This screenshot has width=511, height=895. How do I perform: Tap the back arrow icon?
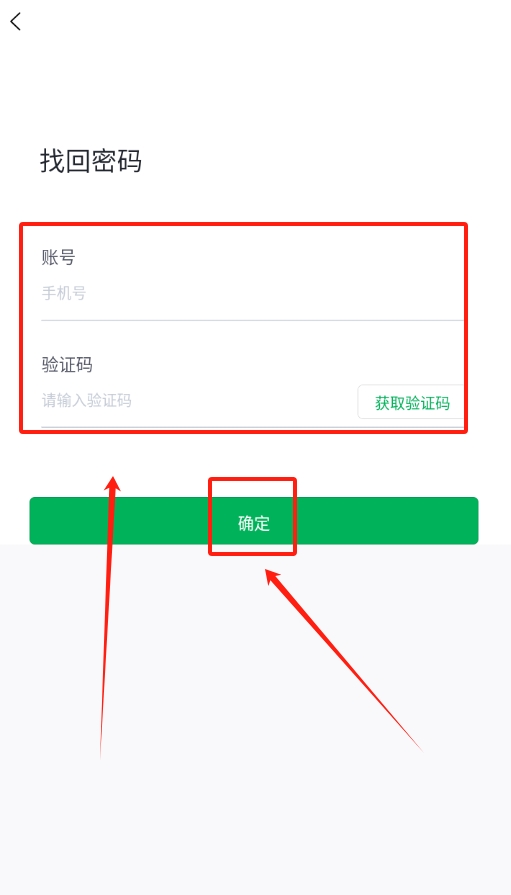[x=15, y=22]
